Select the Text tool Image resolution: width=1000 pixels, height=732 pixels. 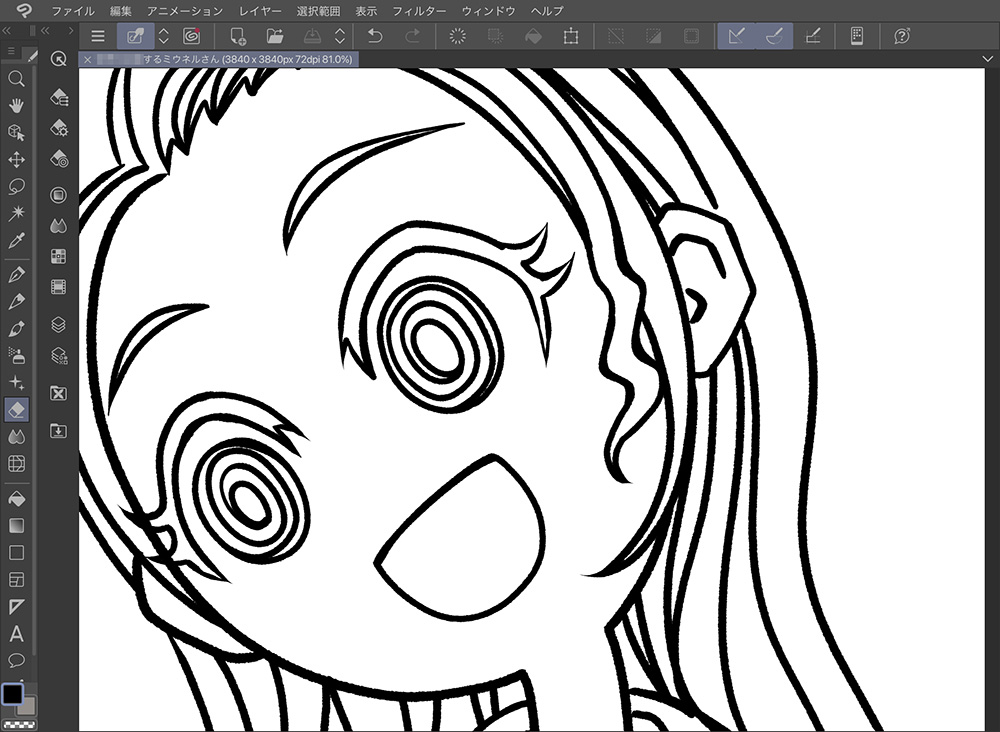17,634
